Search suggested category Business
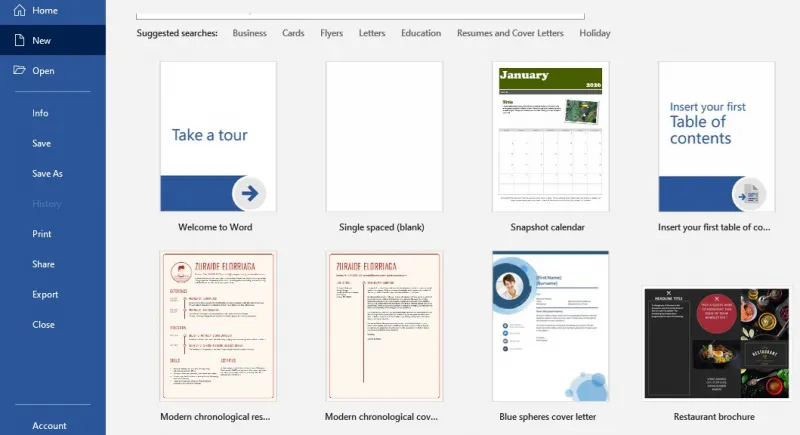The width and height of the screenshot is (800, 435). pos(249,33)
